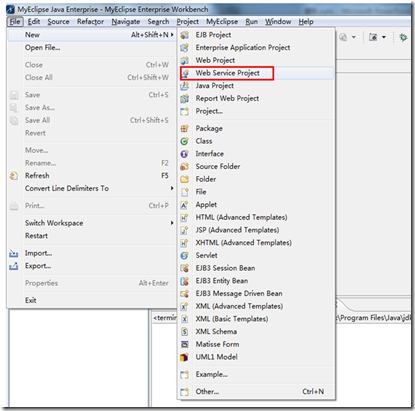Screen dimensions: 415x411
Task: Click the Export icon in File menu
Action: pyautogui.click(x=14, y=266)
